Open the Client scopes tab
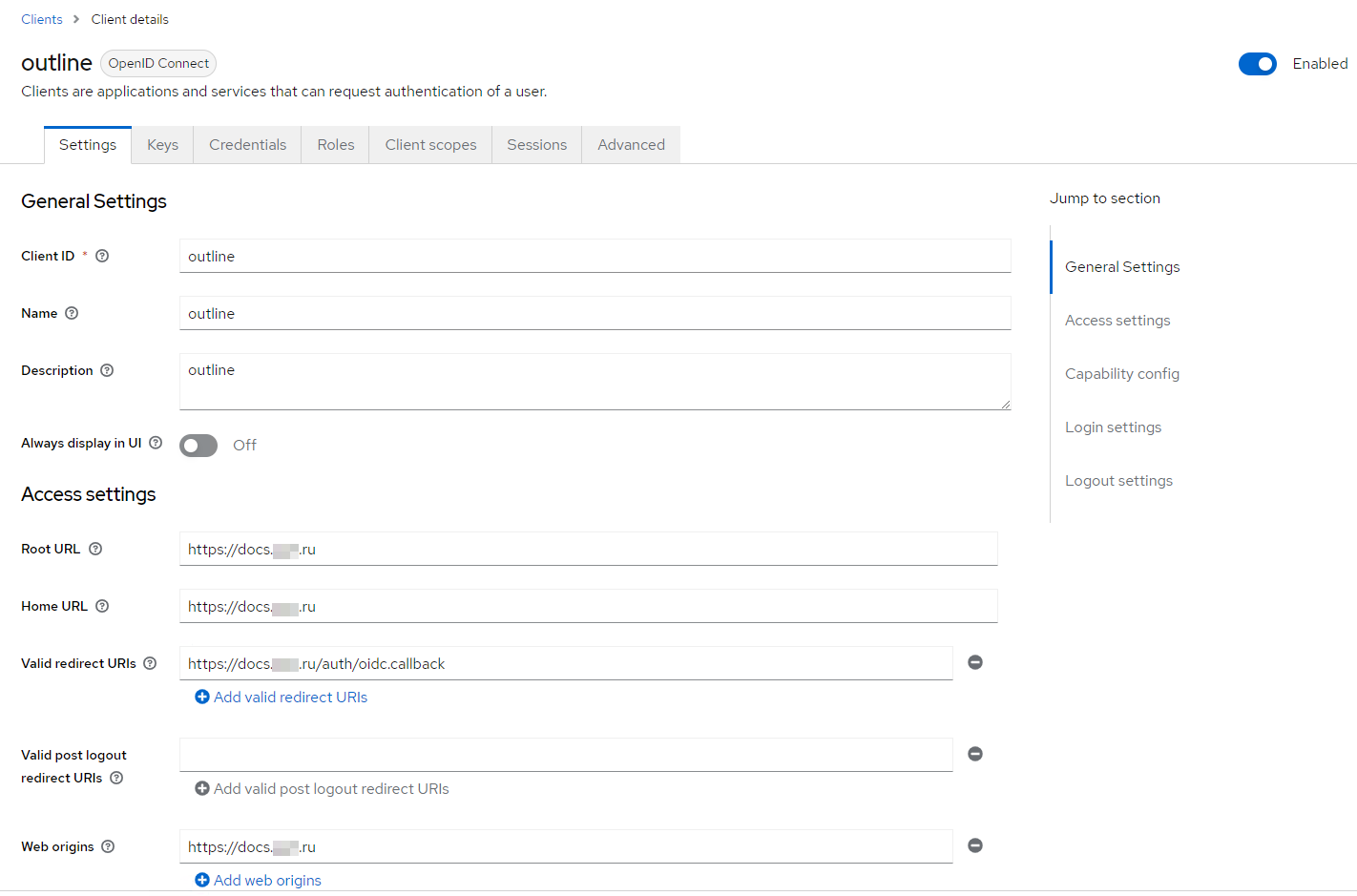The height and width of the screenshot is (896, 1357). (430, 145)
